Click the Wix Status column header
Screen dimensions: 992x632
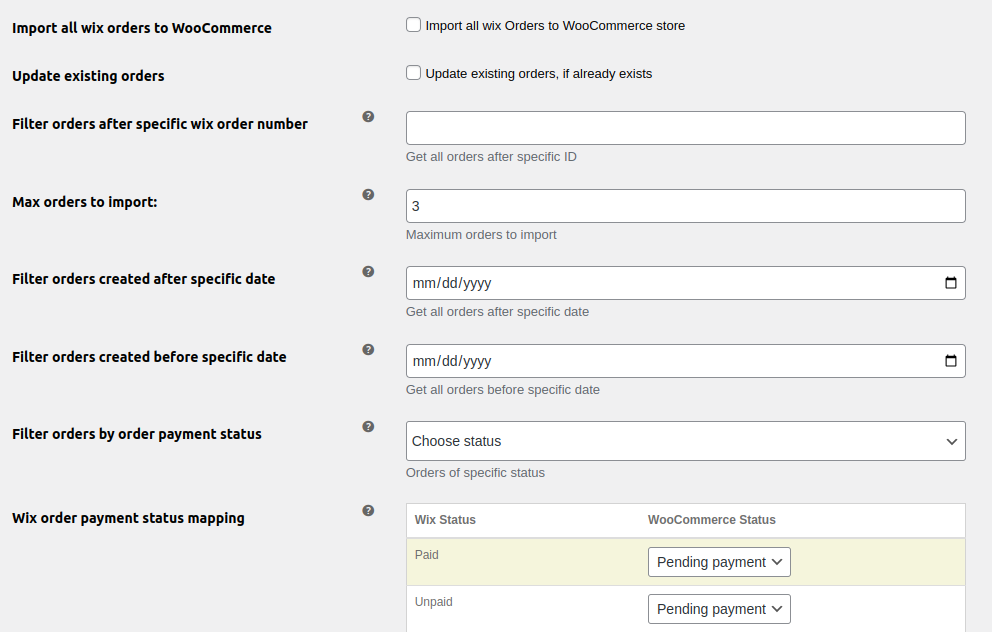click(x=445, y=520)
